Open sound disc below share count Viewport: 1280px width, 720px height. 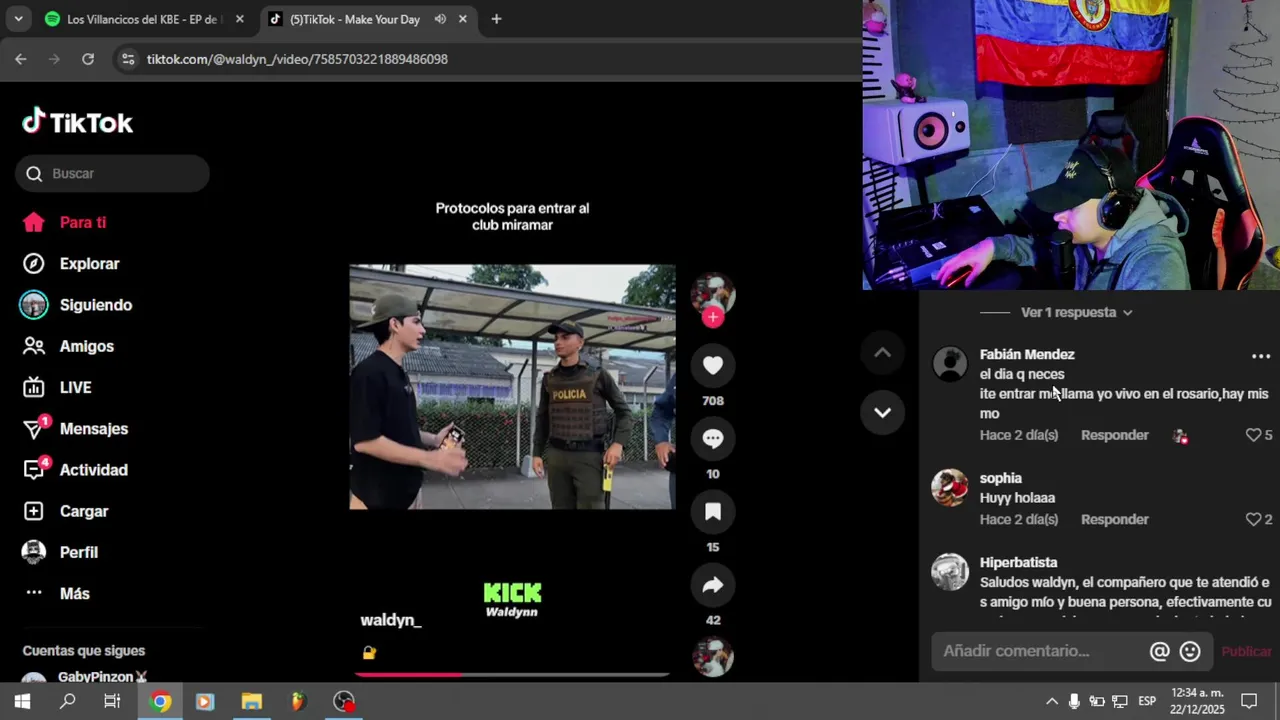pyautogui.click(x=713, y=657)
